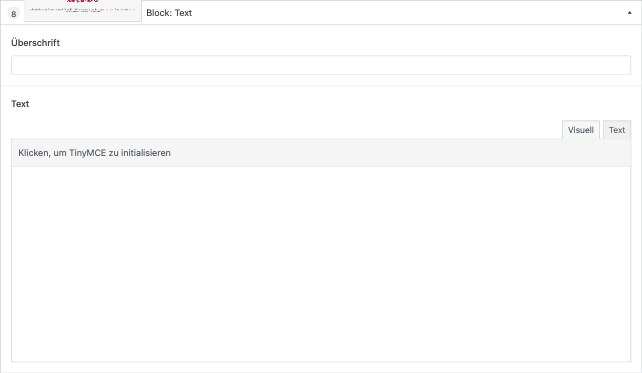Switch to the Text editor tab
642x373 pixels.
(x=617, y=130)
